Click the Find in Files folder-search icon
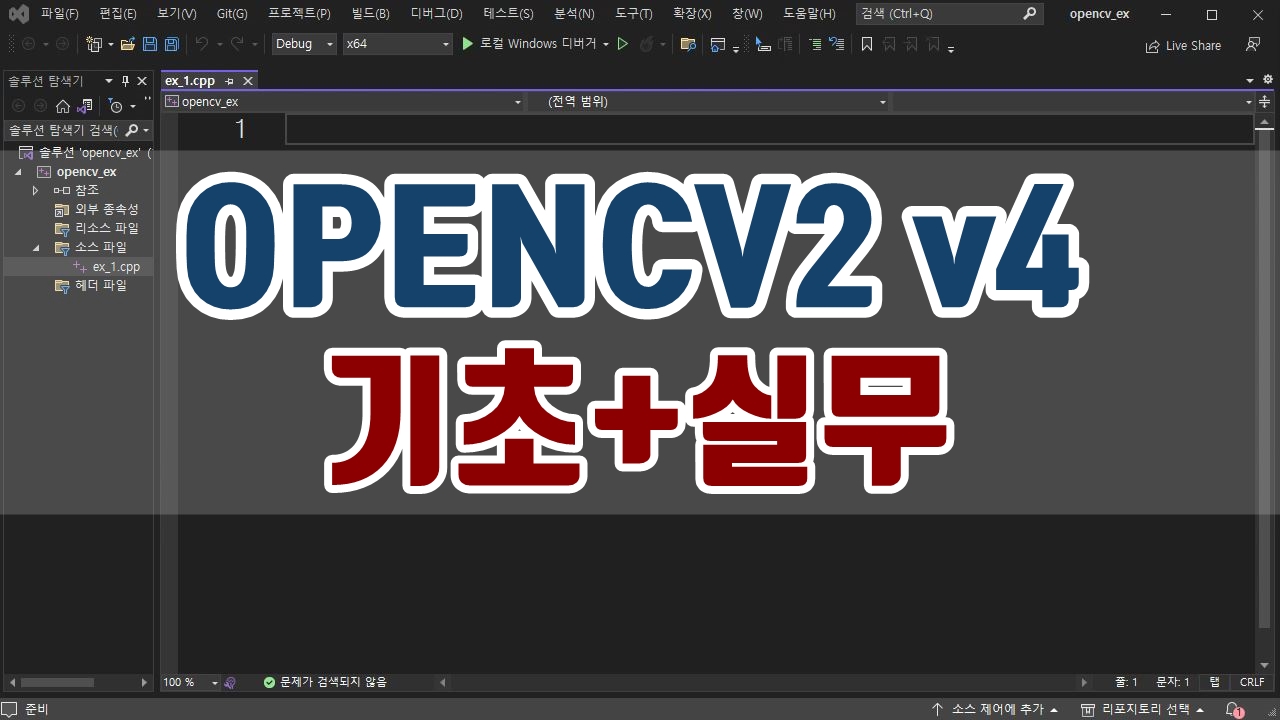This screenshot has height=720, width=1280. click(688, 44)
